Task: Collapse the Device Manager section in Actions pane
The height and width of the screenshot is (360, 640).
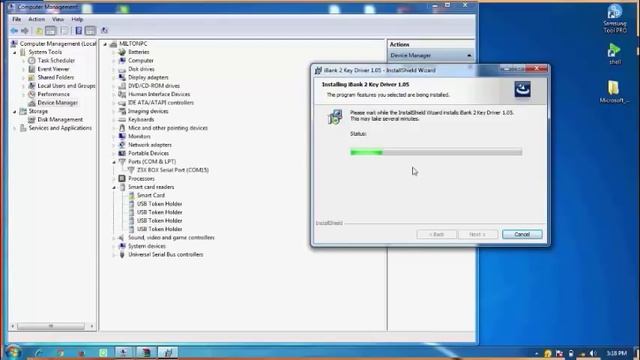Action: click(x=469, y=56)
